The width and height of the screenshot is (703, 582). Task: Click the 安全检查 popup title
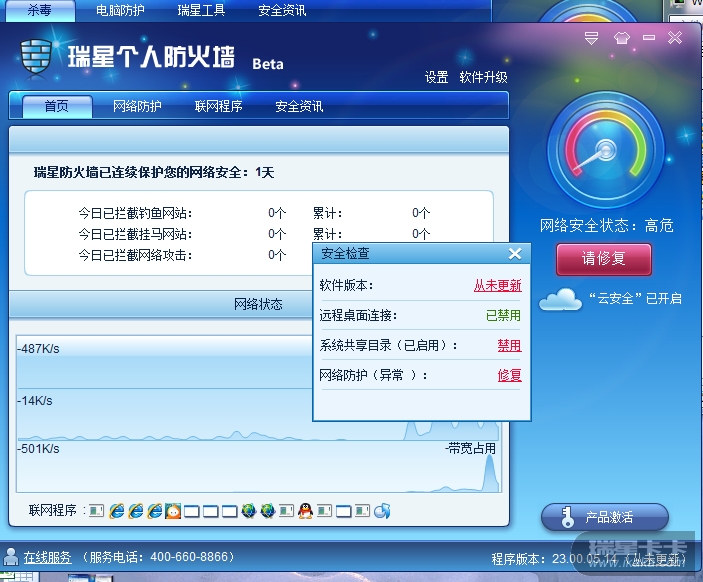coord(345,254)
